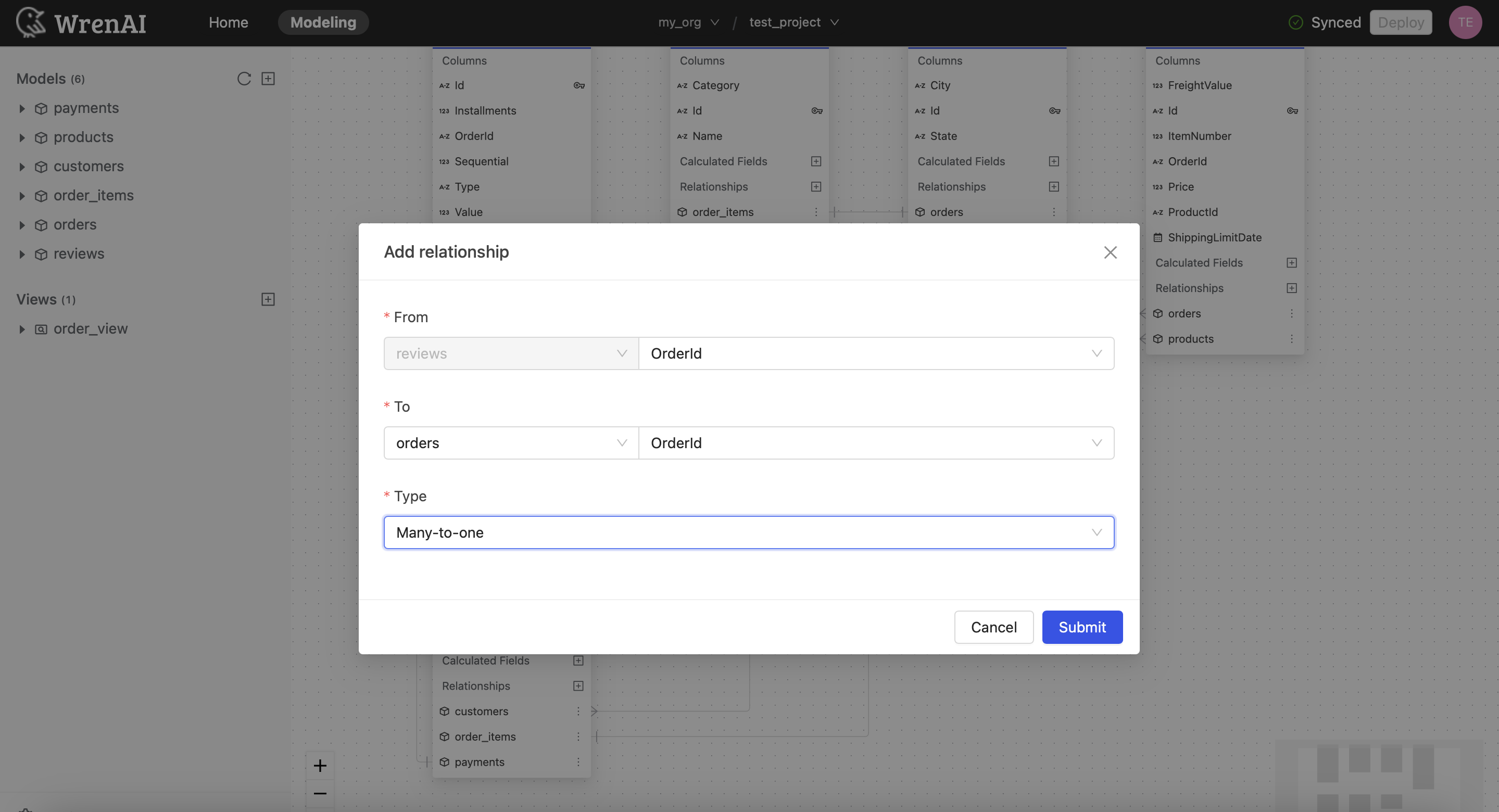Click the add model icon next to Models
1499x812 pixels.
(270, 79)
